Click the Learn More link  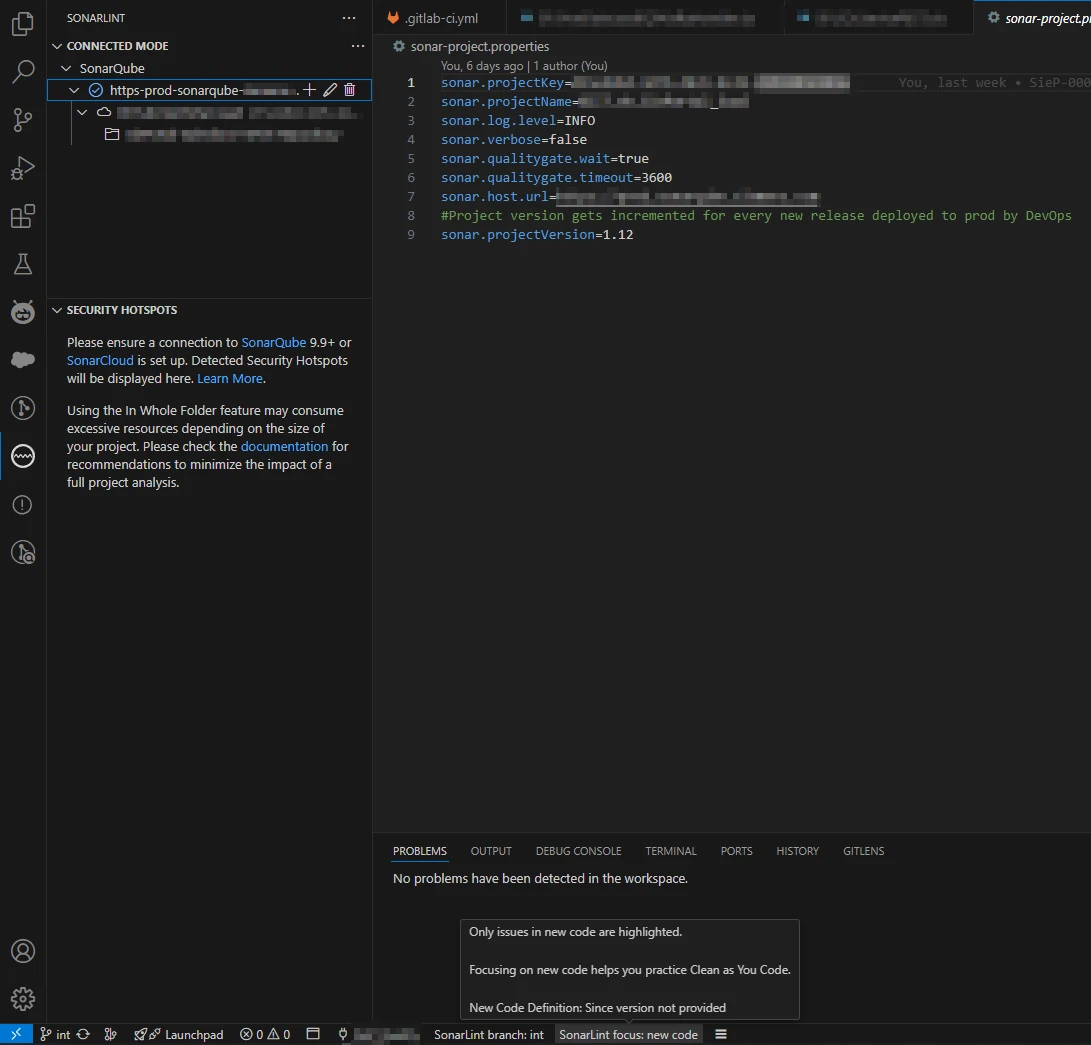tap(229, 378)
